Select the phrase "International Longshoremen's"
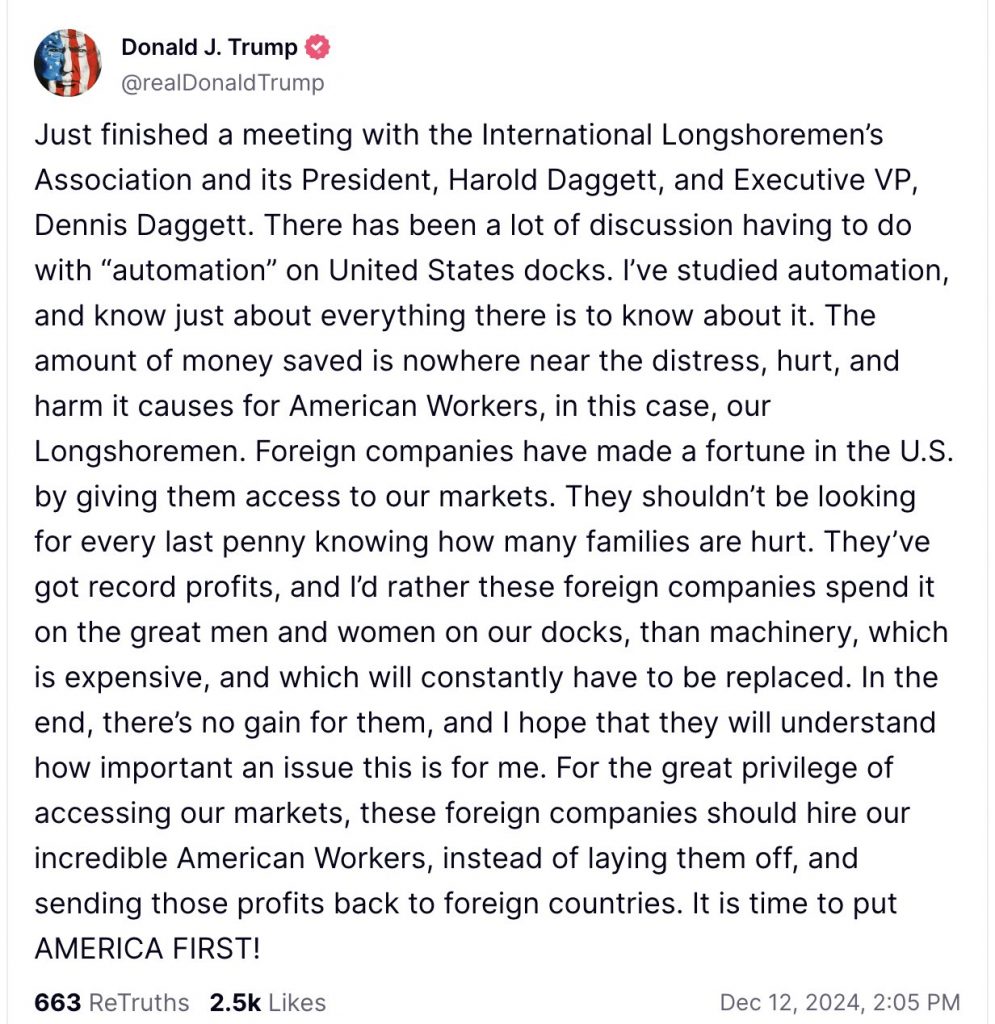The image size is (995, 1024). [682, 135]
